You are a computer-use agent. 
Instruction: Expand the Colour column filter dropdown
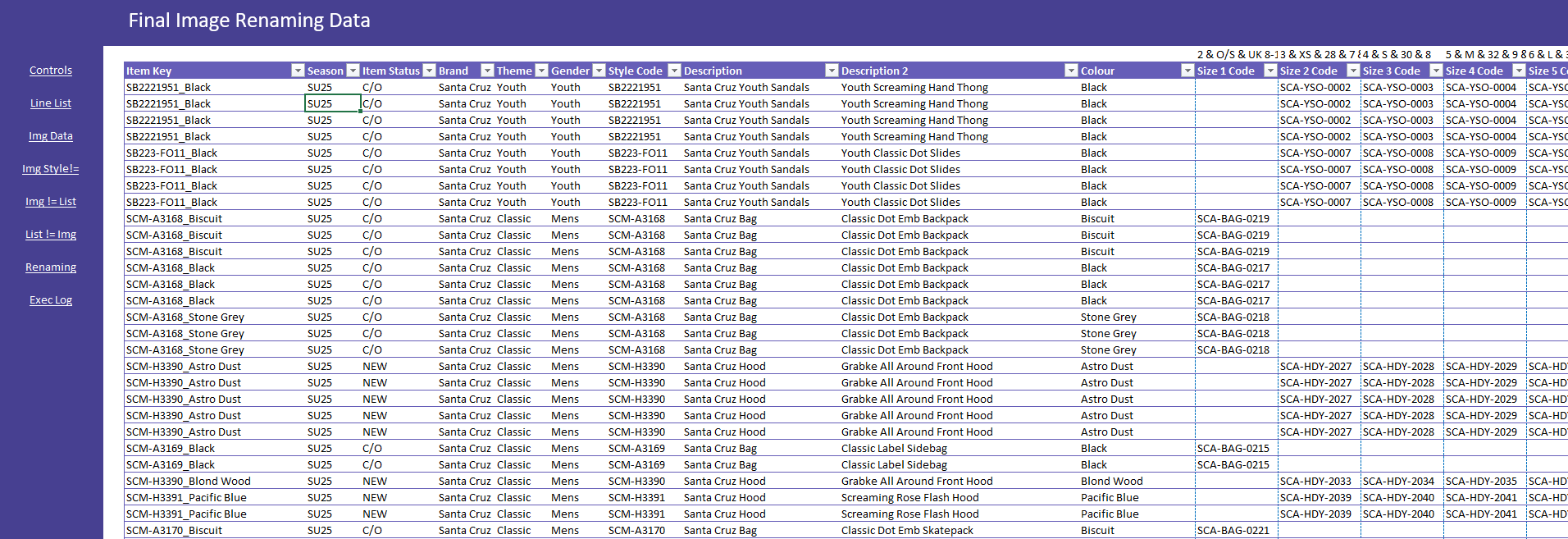pos(1187,71)
